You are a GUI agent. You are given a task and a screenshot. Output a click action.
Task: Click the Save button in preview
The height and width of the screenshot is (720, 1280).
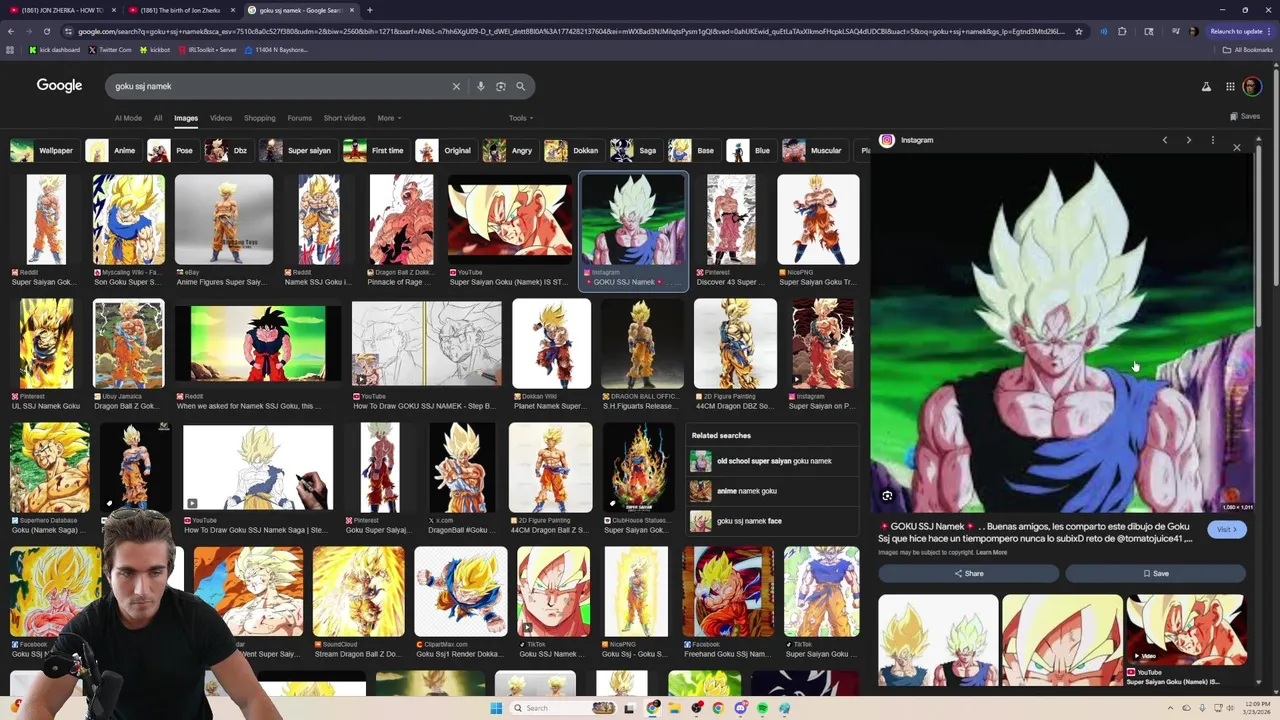(1155, 573)
